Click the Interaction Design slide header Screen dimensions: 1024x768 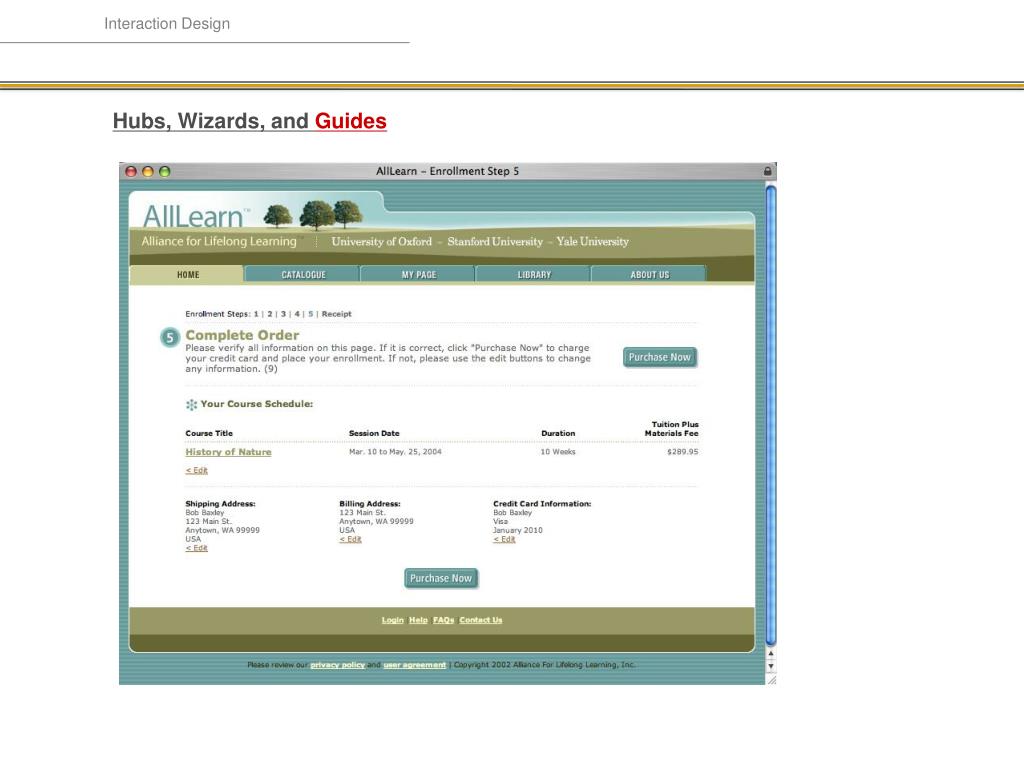[167, 24]
